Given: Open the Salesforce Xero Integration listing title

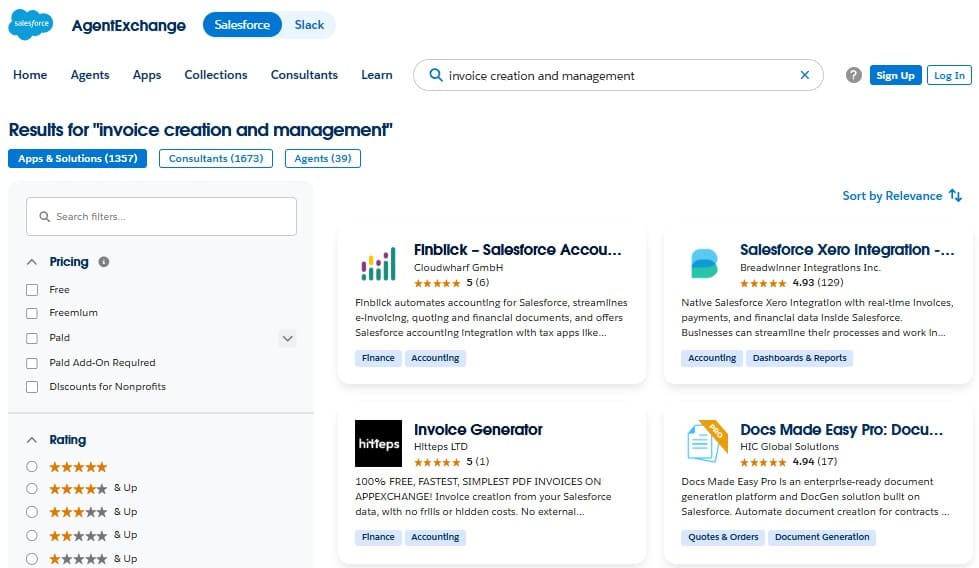Looking at the screenshot, I should click(847, 250).
